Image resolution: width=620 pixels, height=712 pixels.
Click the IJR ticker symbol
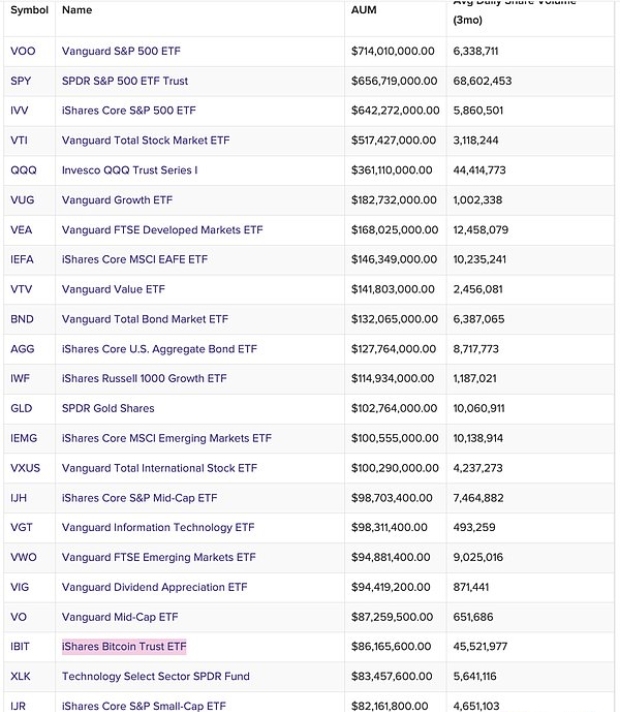click(18, 706)
